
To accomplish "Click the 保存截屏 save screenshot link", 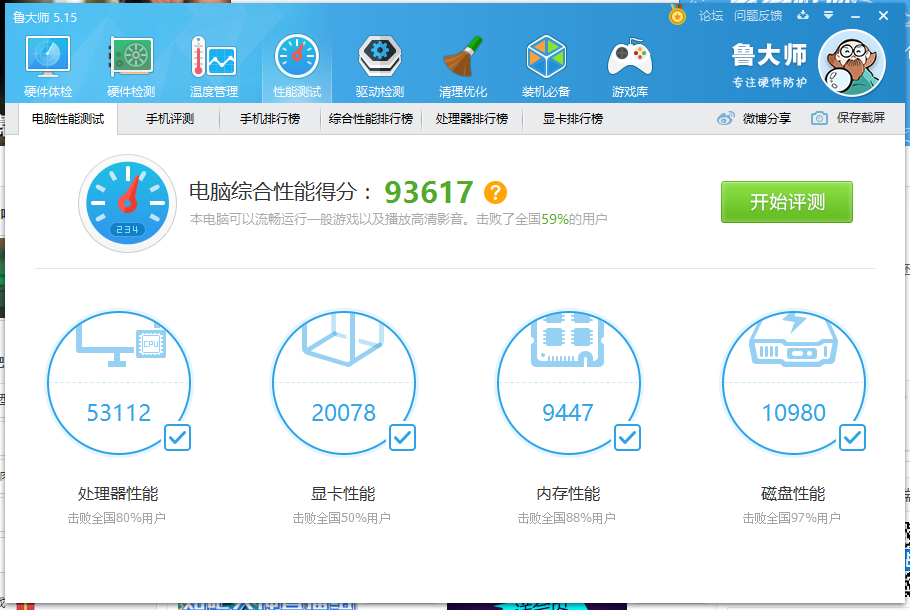I will click(861, 118).
